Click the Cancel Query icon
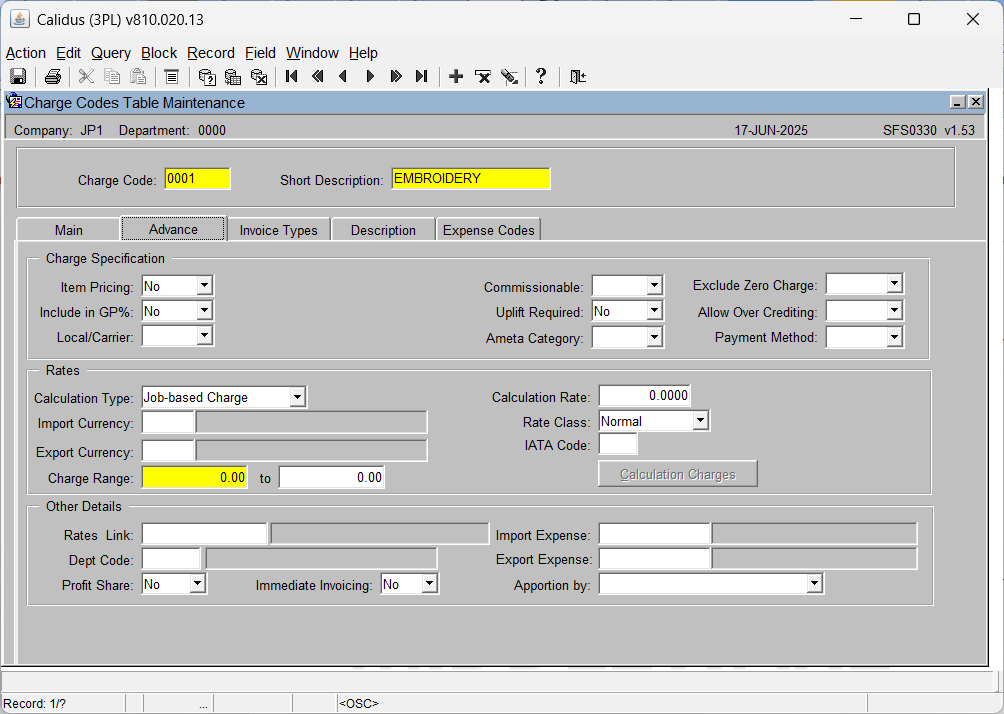This screenshot has height=714, width=1004. coord(259,77)
